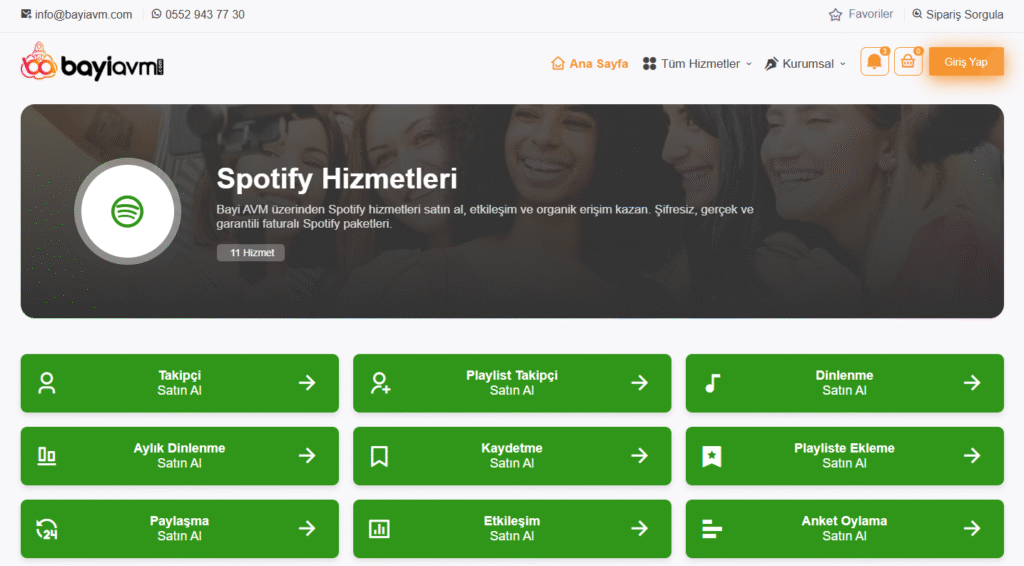Click the Spotify Hizmetleri heading

click(337, 179)
